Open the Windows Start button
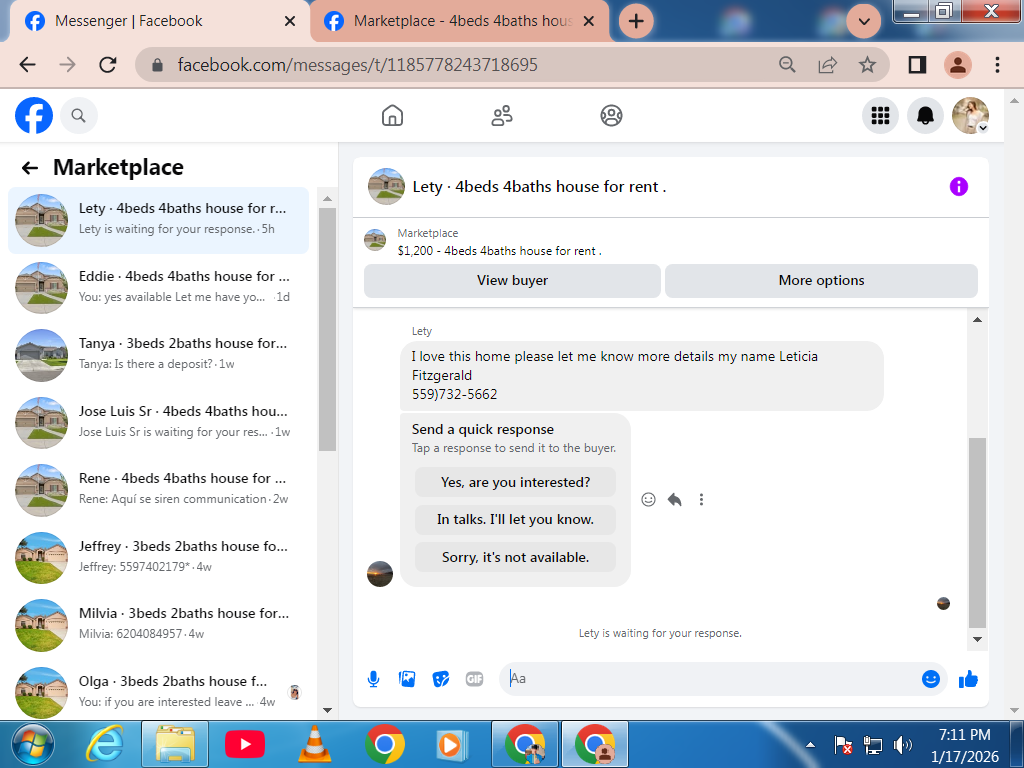The width and height of the screenshot is (1024, 768). (x=33, y=744)
